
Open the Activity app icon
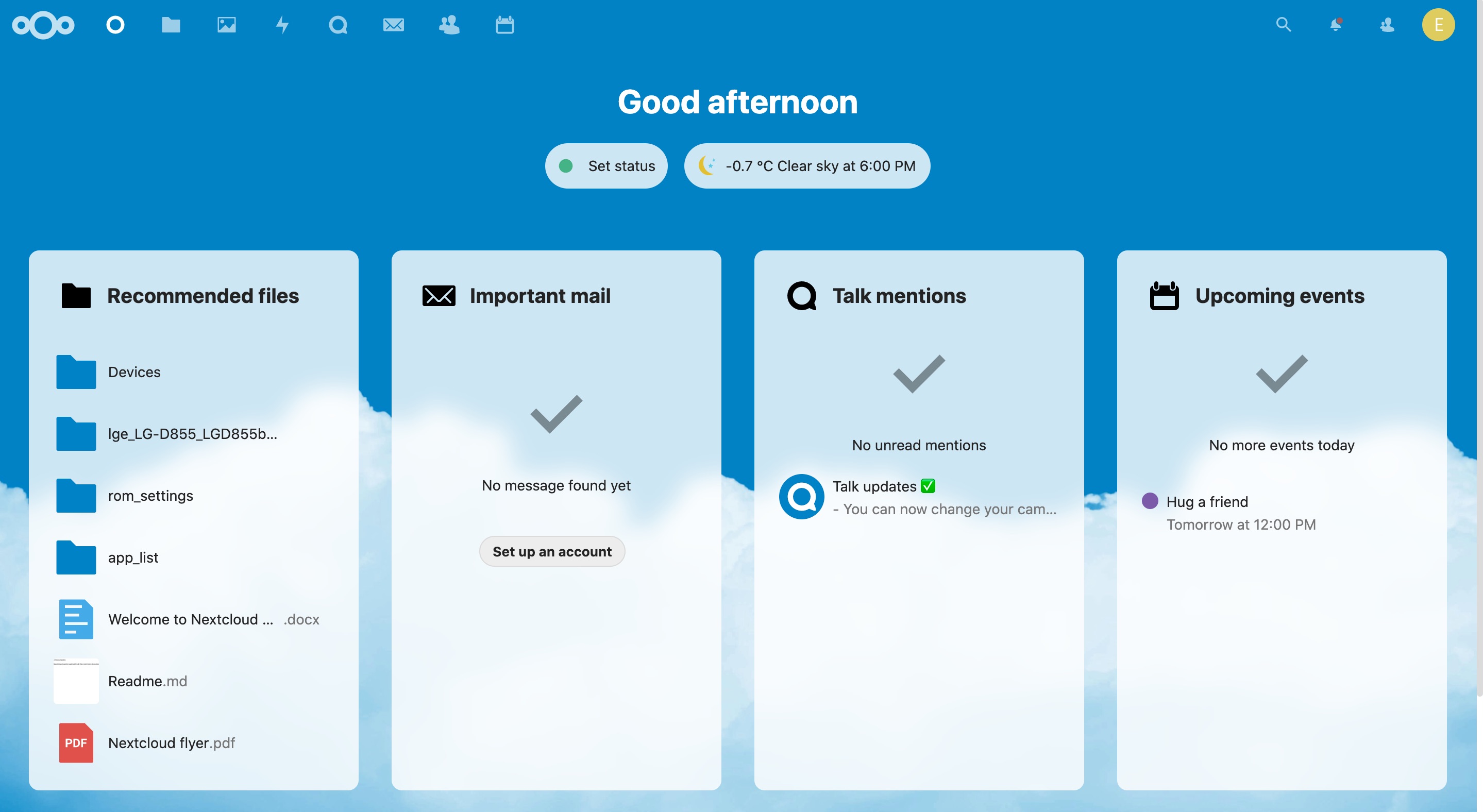pos(282,25)
